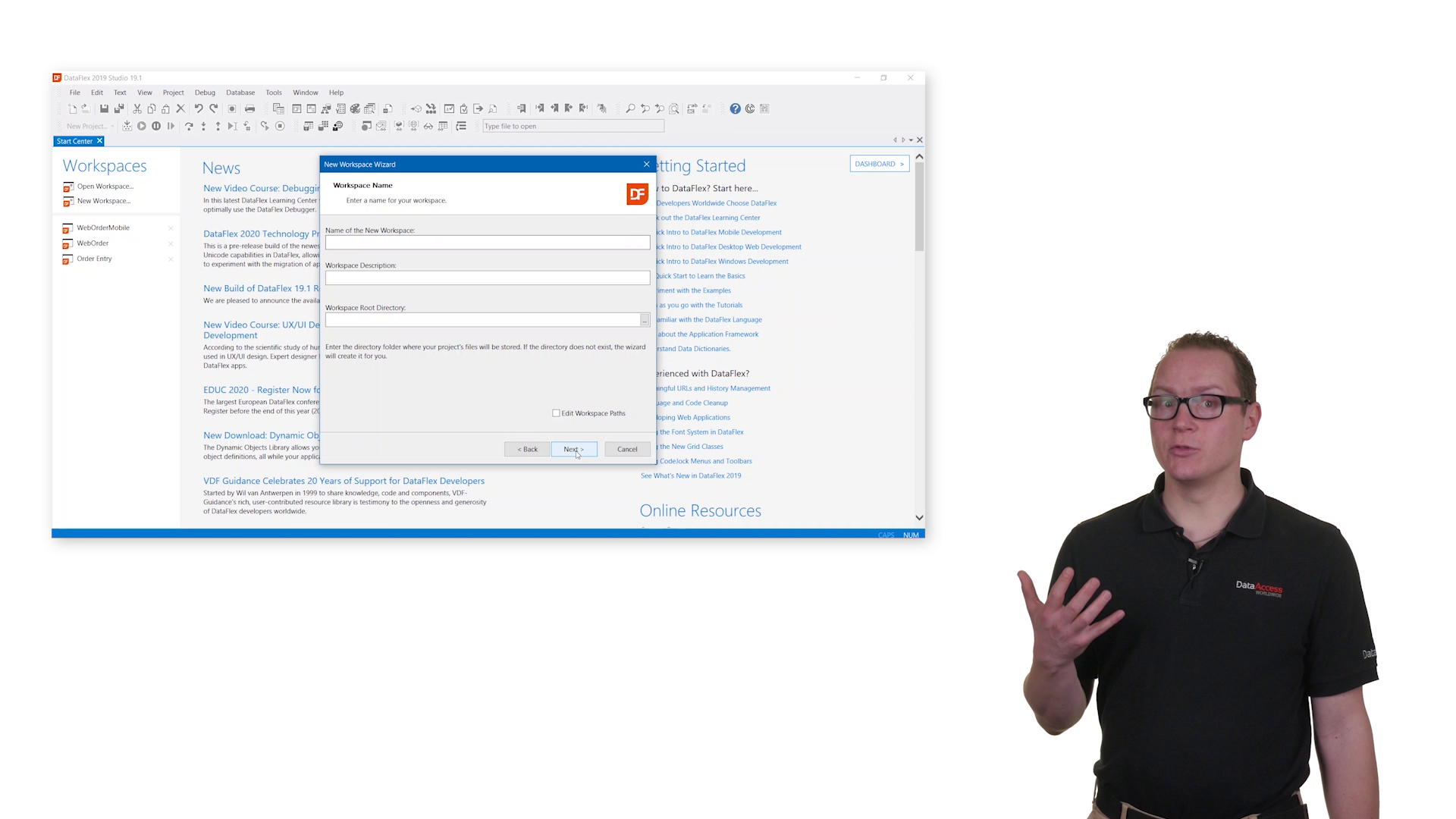Open the Database menu
The height and width of the screenshot is (819, 1456).
(240, 93)
